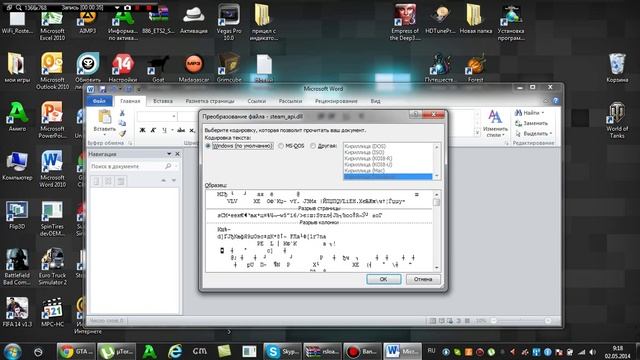
Task: Toggle strikethrough abc formatting in ribbon
Action: [181, 130]
